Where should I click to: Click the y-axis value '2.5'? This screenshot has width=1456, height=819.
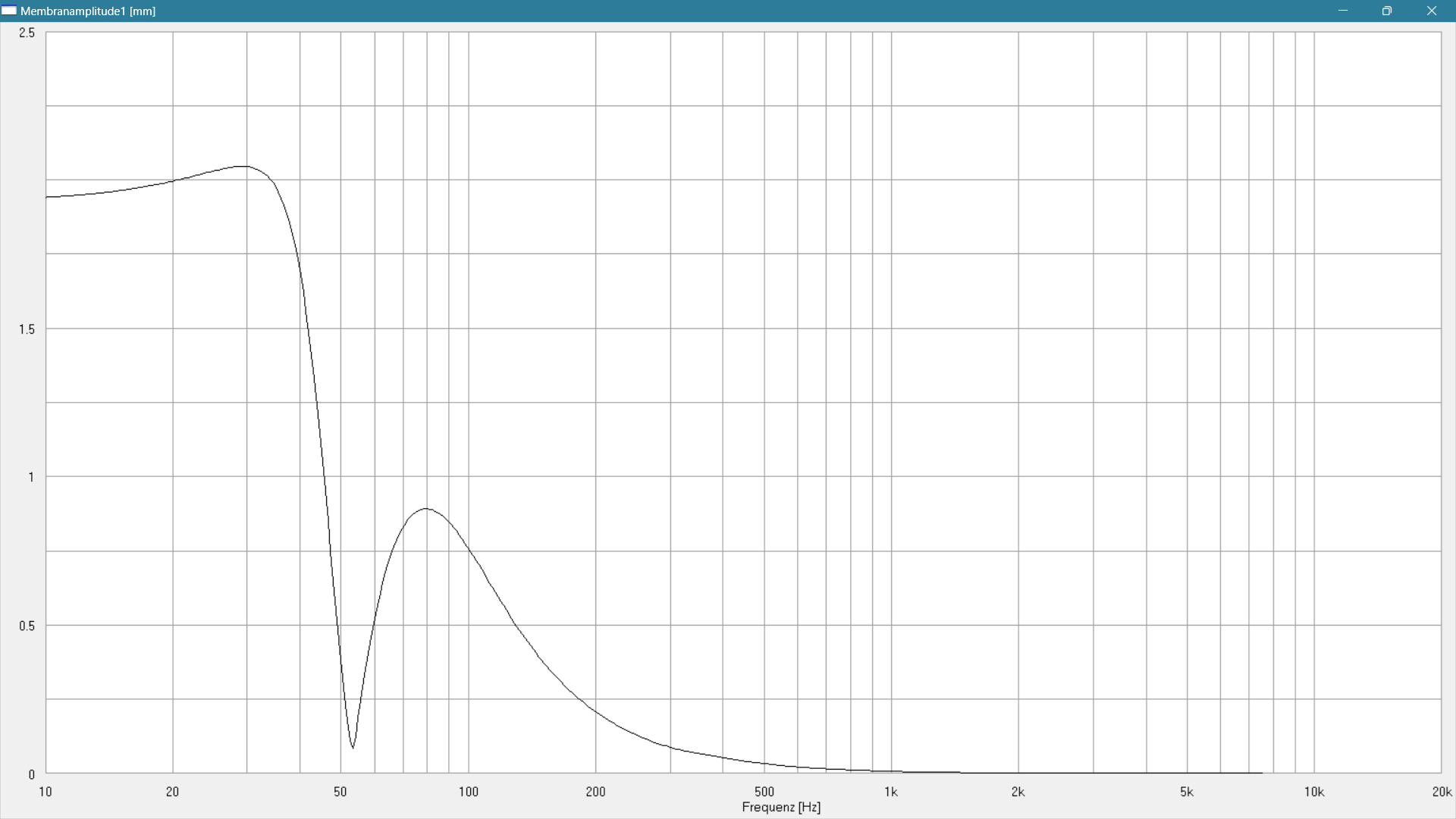coord(27,33)
